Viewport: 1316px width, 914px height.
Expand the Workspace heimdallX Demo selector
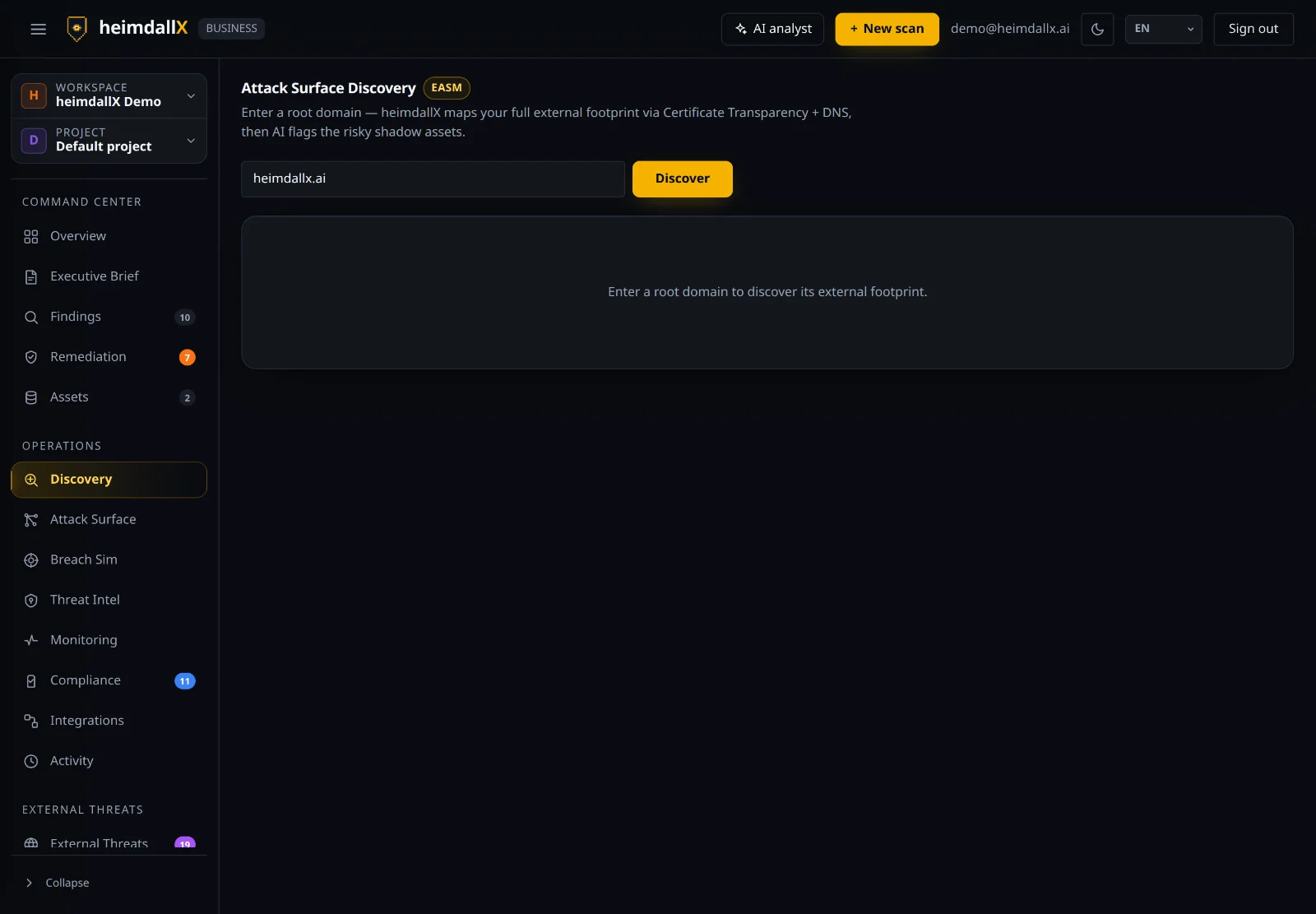(x=109, y=95)
